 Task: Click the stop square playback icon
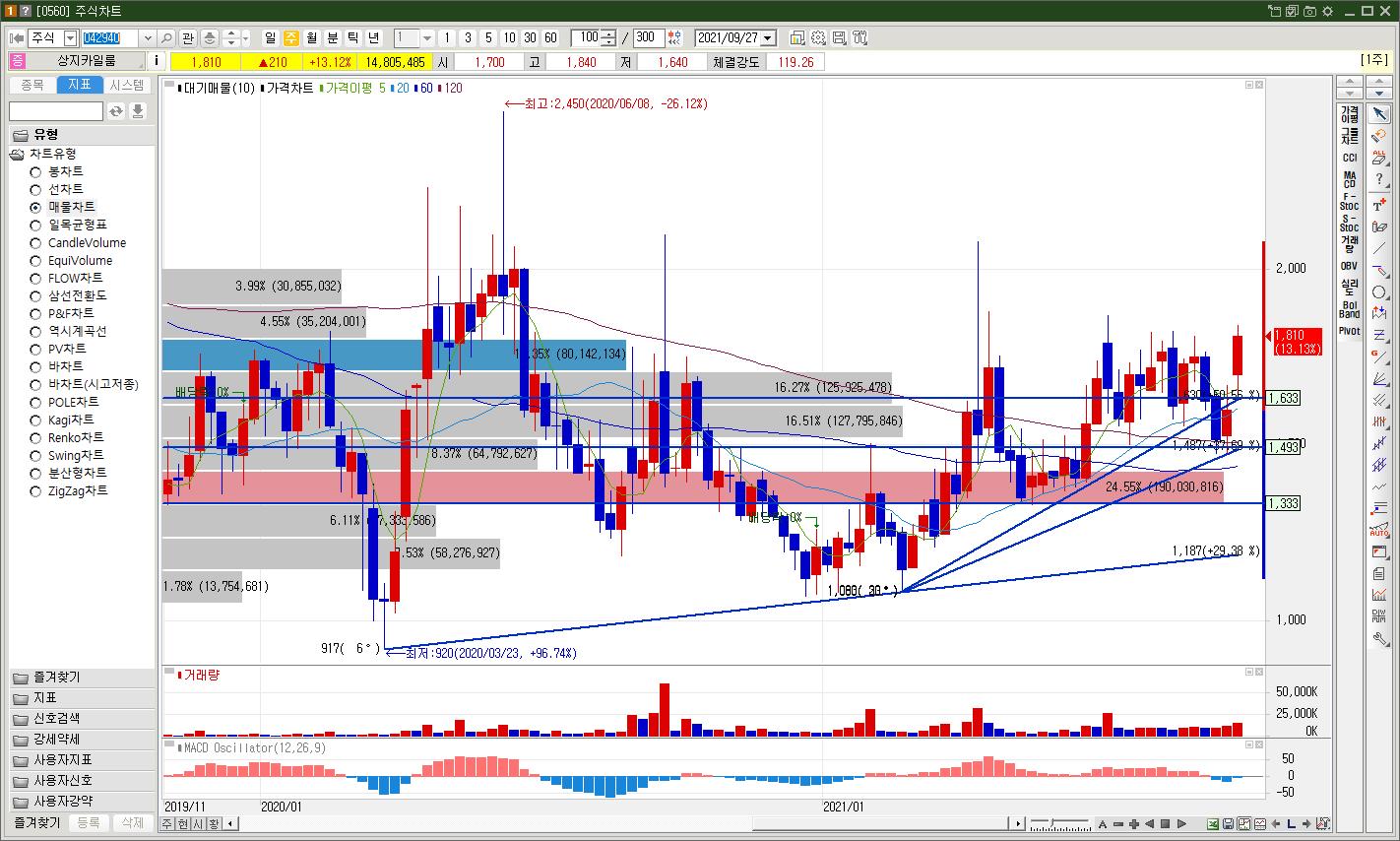1166,824
